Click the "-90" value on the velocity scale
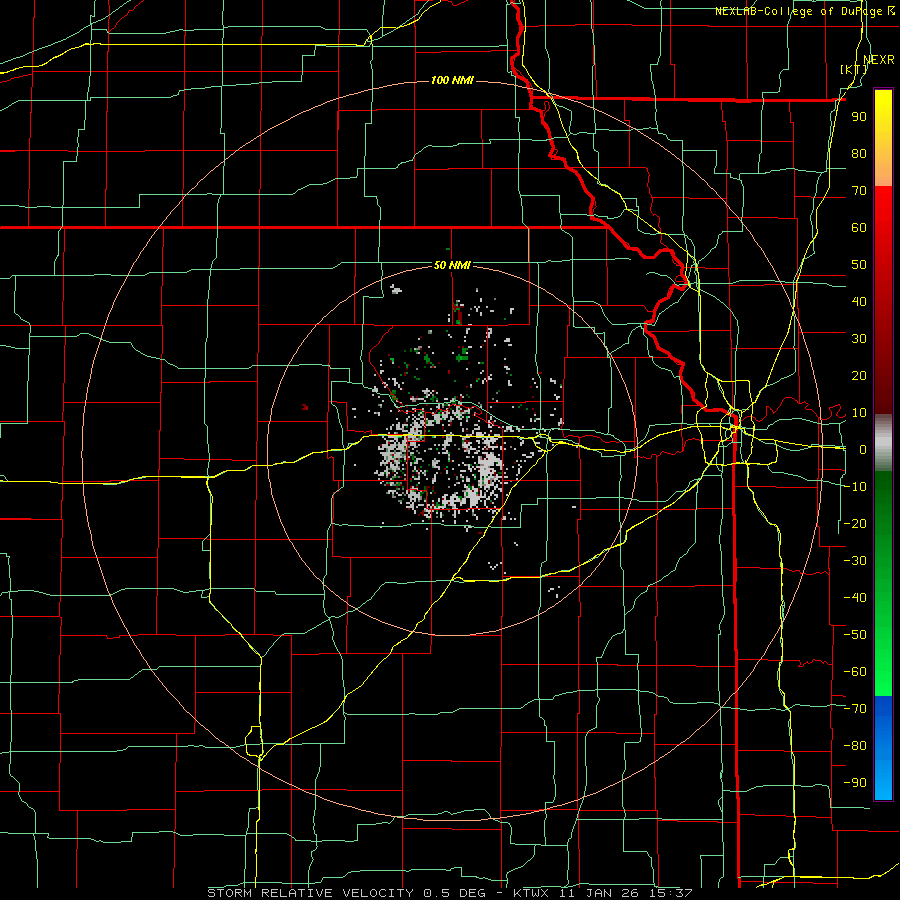This screenshot has height=900, width=900. pos(855,783)
